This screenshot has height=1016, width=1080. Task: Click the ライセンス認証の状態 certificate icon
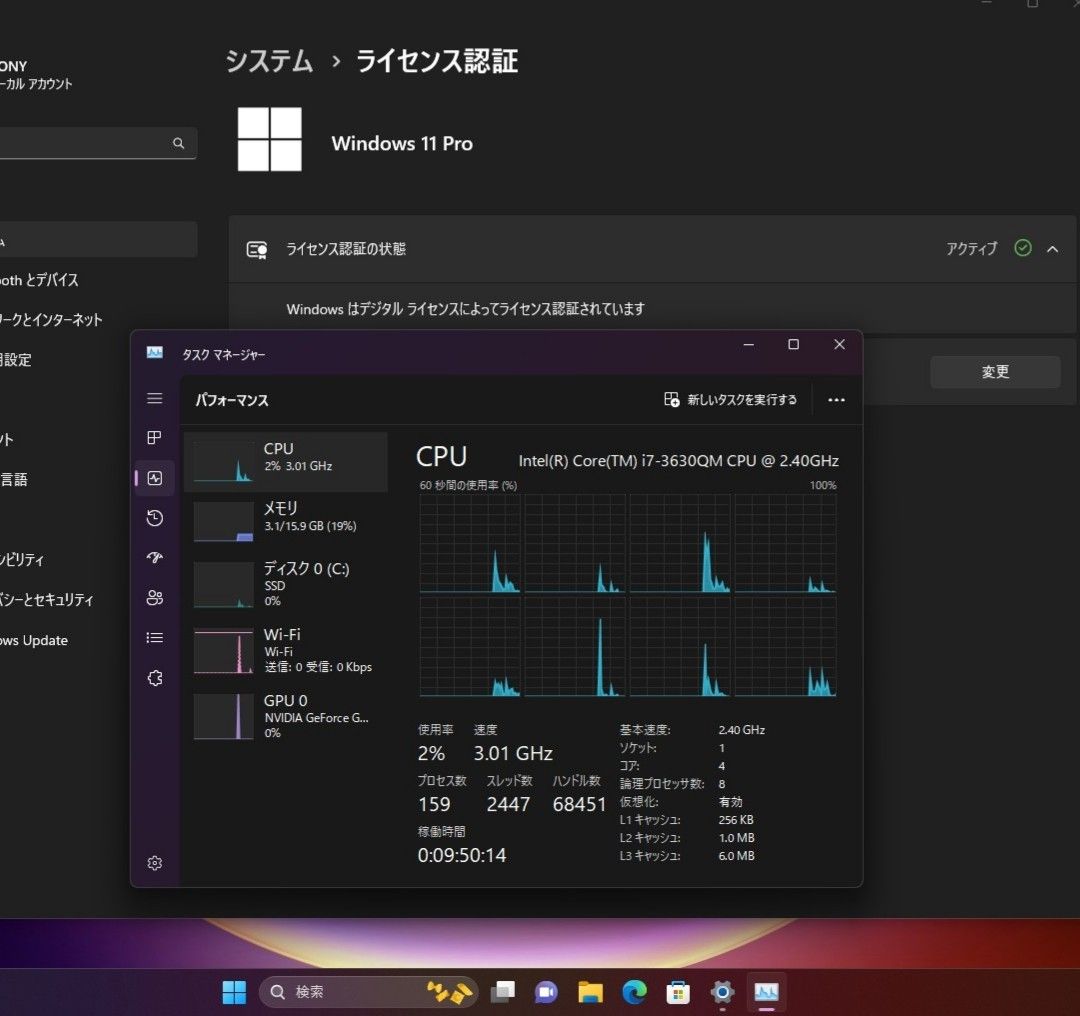pyautogui.click(x=257, y=249)
